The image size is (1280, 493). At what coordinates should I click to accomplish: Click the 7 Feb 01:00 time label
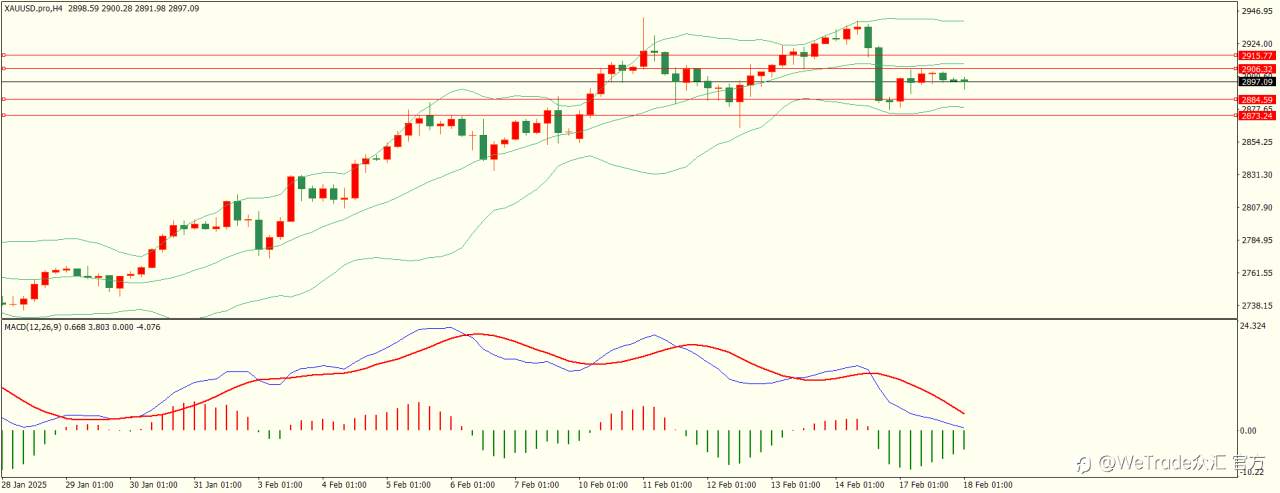(537, 485)
